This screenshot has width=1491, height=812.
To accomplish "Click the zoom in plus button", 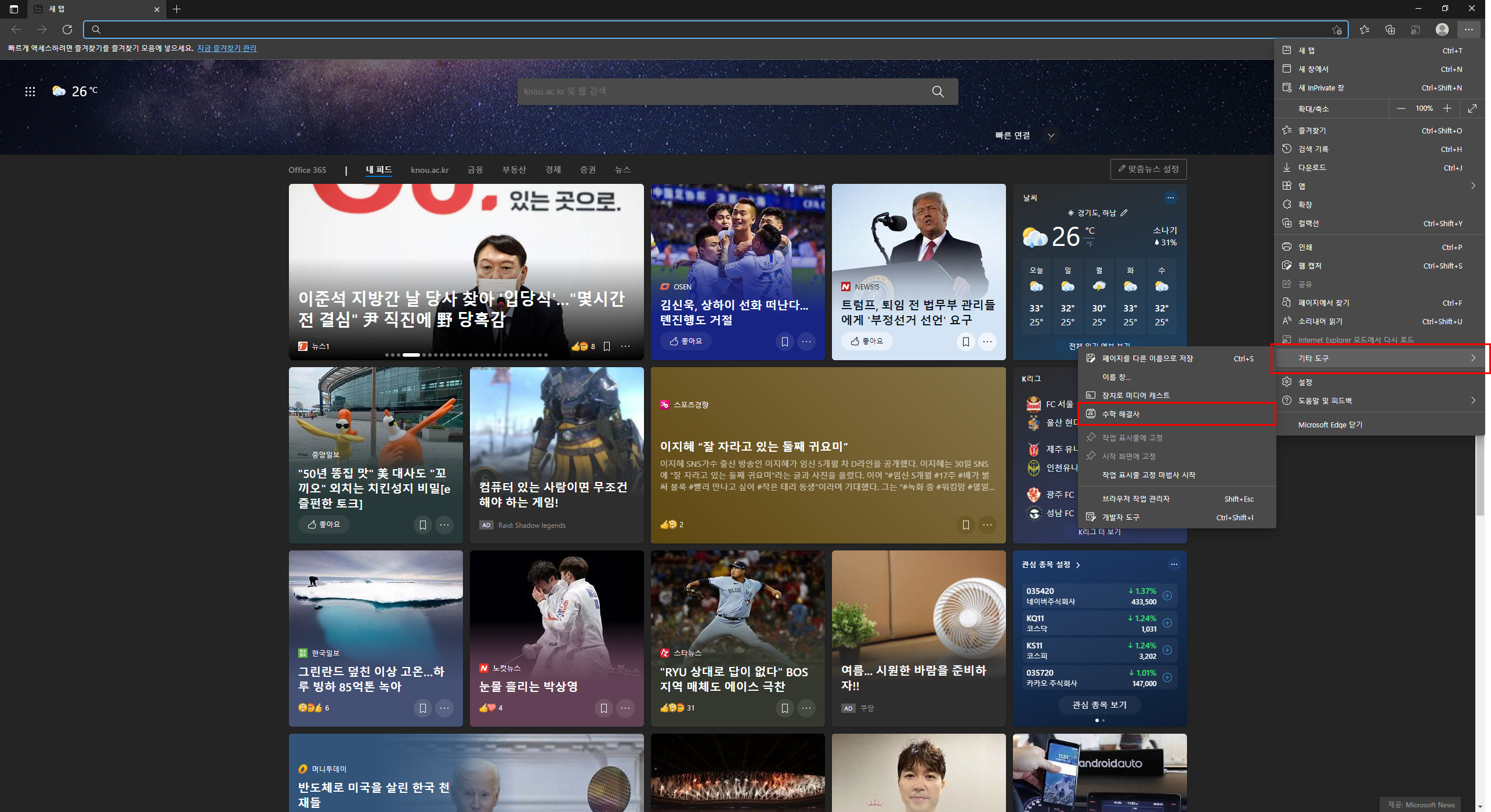I will (1447, 108).
